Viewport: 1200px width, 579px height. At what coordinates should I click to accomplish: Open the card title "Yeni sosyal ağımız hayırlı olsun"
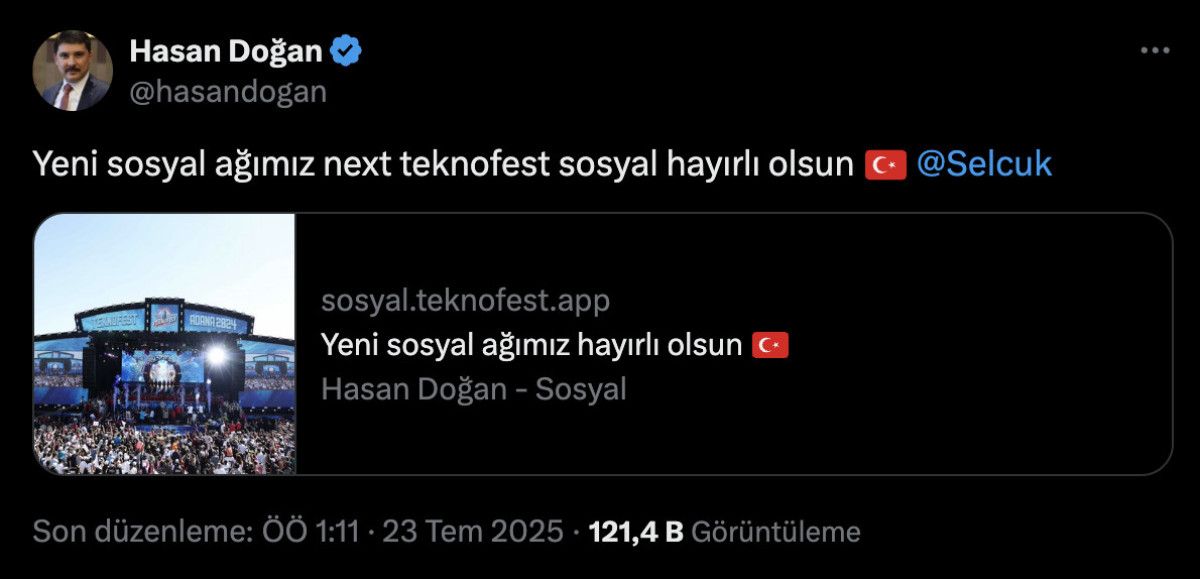(532, 346)
